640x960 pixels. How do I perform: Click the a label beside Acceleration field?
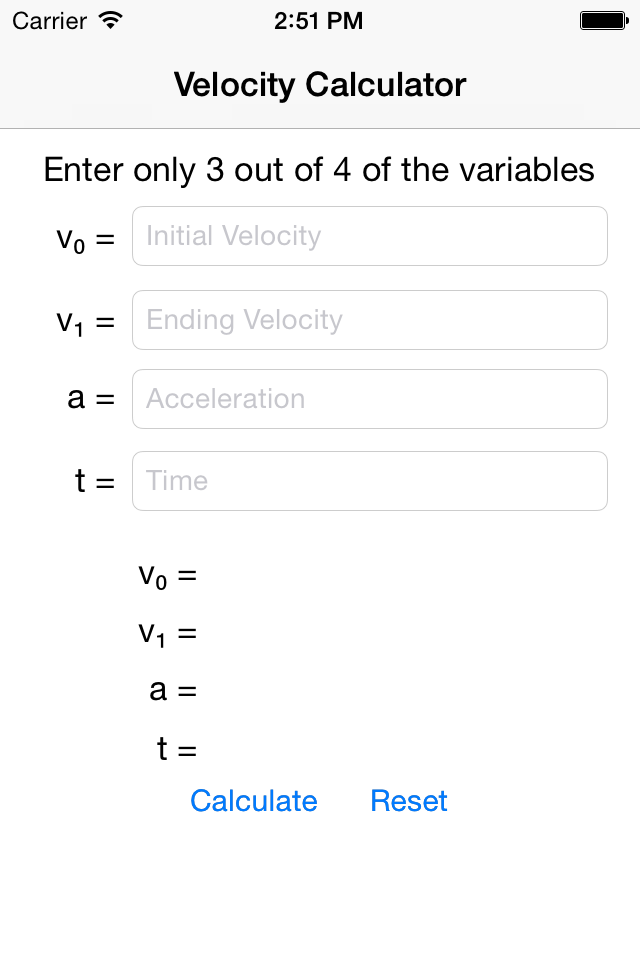[93, 398]
